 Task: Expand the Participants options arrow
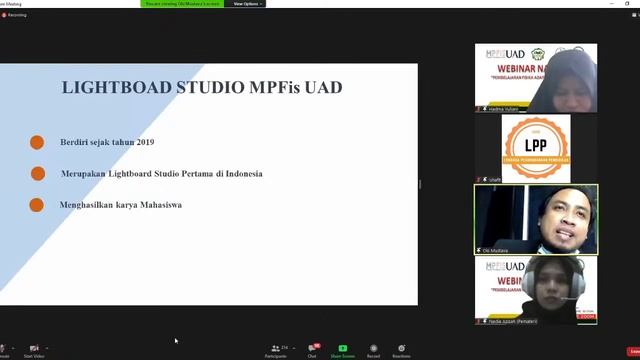click(x=294, y=348)
